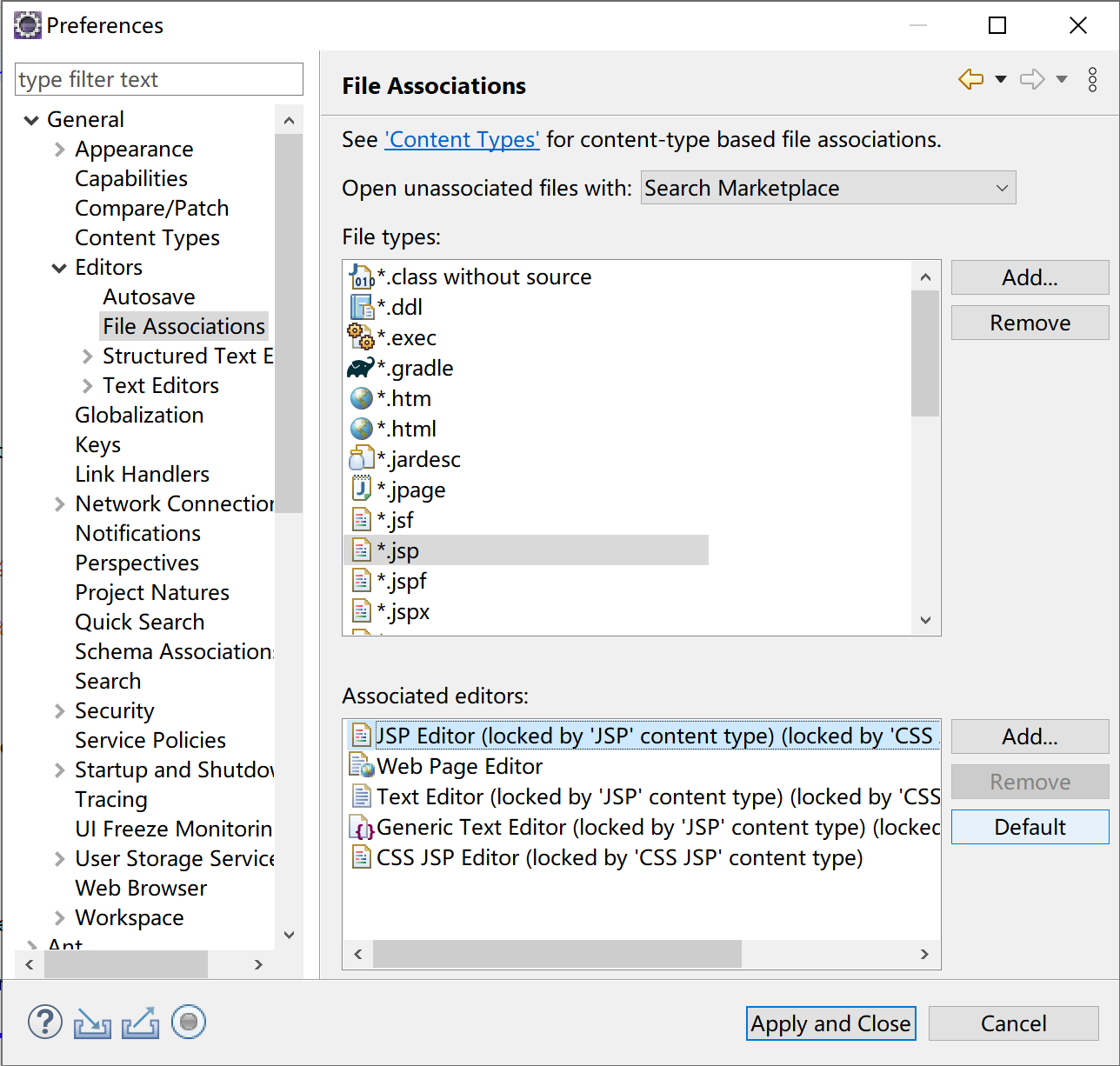This screenshot has width=1120, height=1066.
Task: Click the tree scroll down arrow
Action: (x=290, y=935)
